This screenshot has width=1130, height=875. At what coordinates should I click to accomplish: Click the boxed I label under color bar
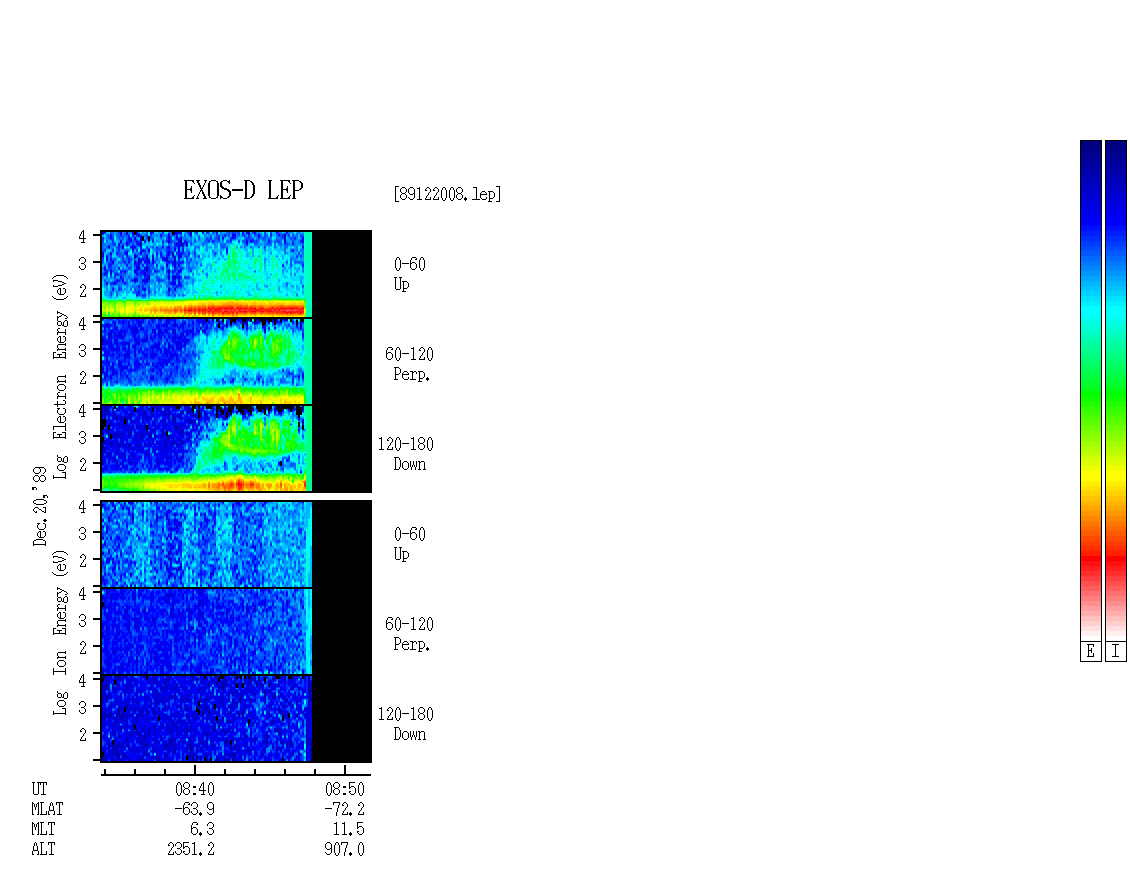tap(1116, 652)
